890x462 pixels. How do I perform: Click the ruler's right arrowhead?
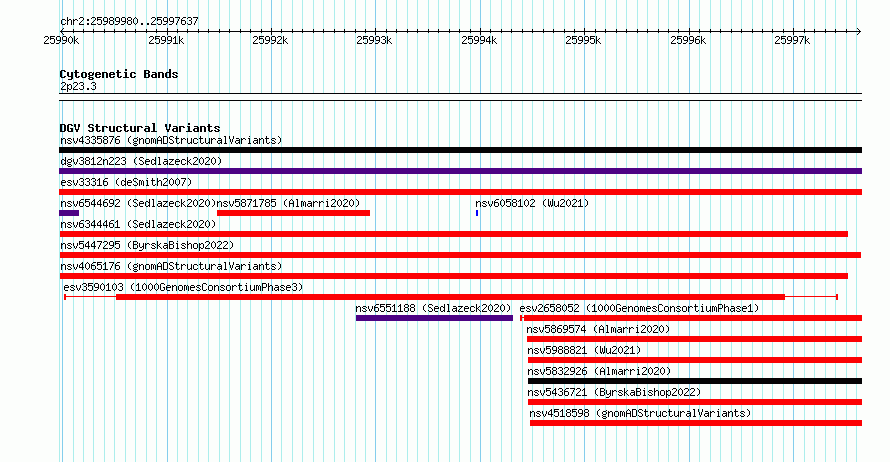tap(859, 31)
